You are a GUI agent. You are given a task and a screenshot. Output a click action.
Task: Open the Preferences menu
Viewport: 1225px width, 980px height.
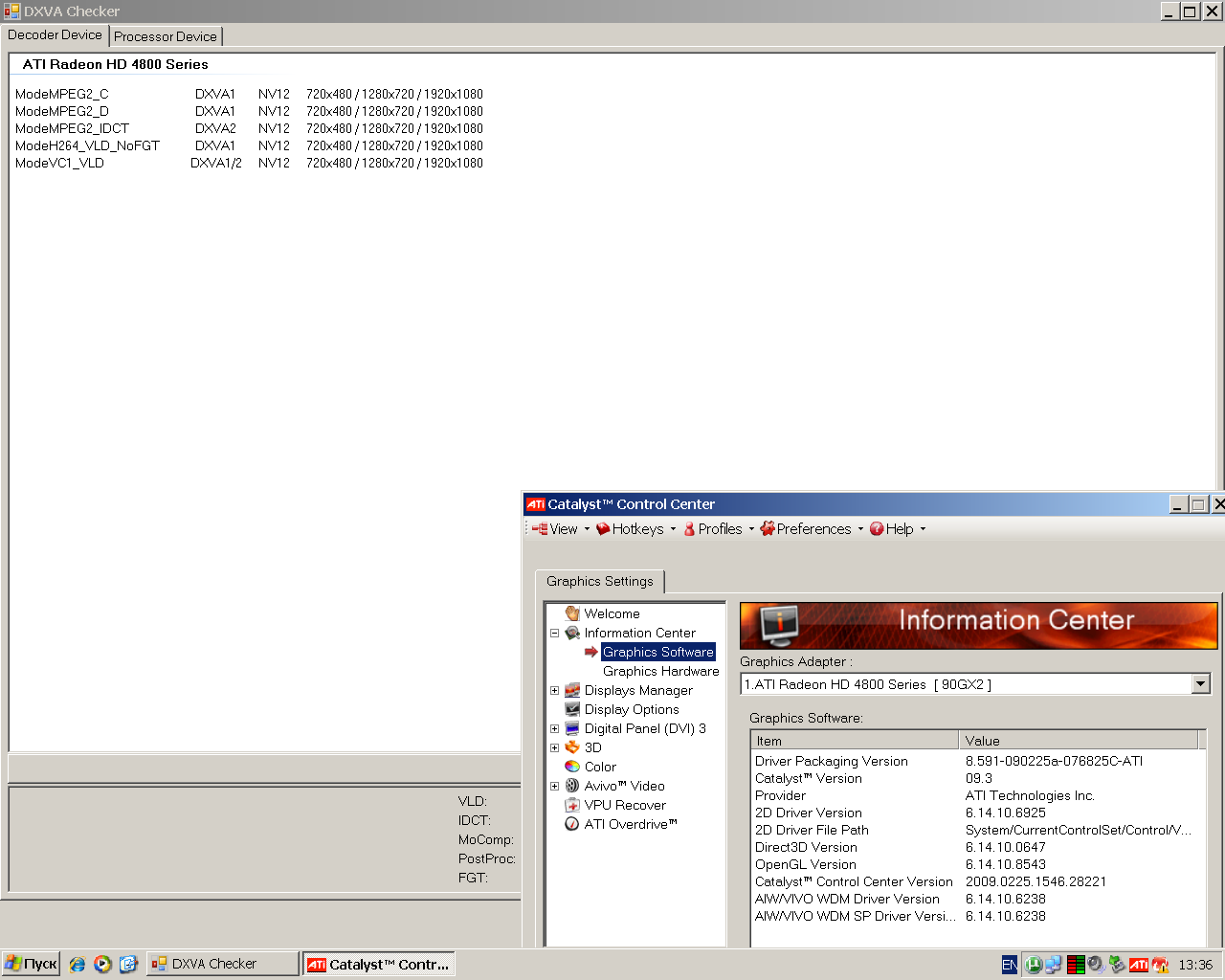(813, 529)
